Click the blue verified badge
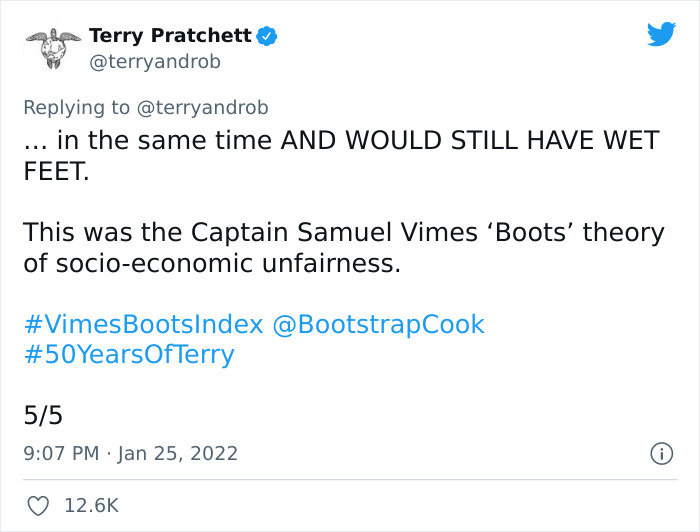 (267, 36)
